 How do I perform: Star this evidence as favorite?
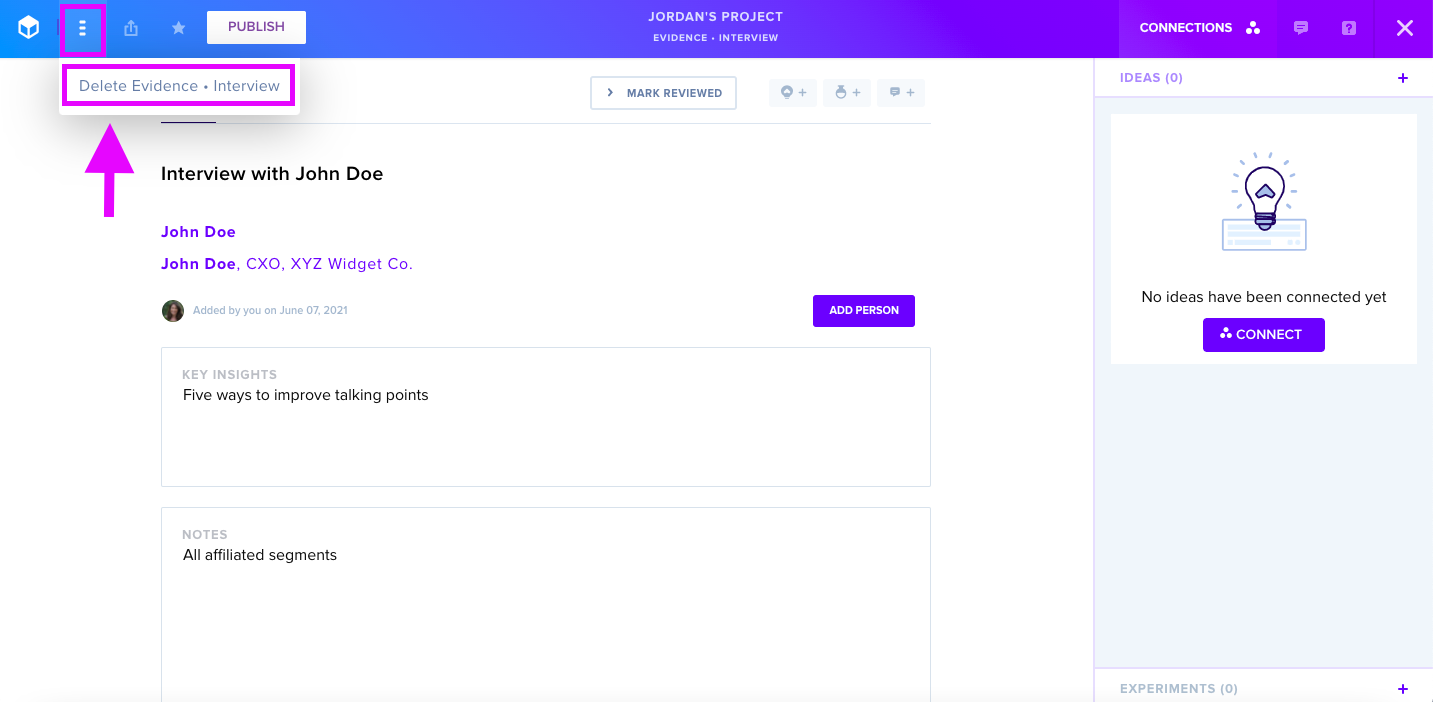(179, 28)
